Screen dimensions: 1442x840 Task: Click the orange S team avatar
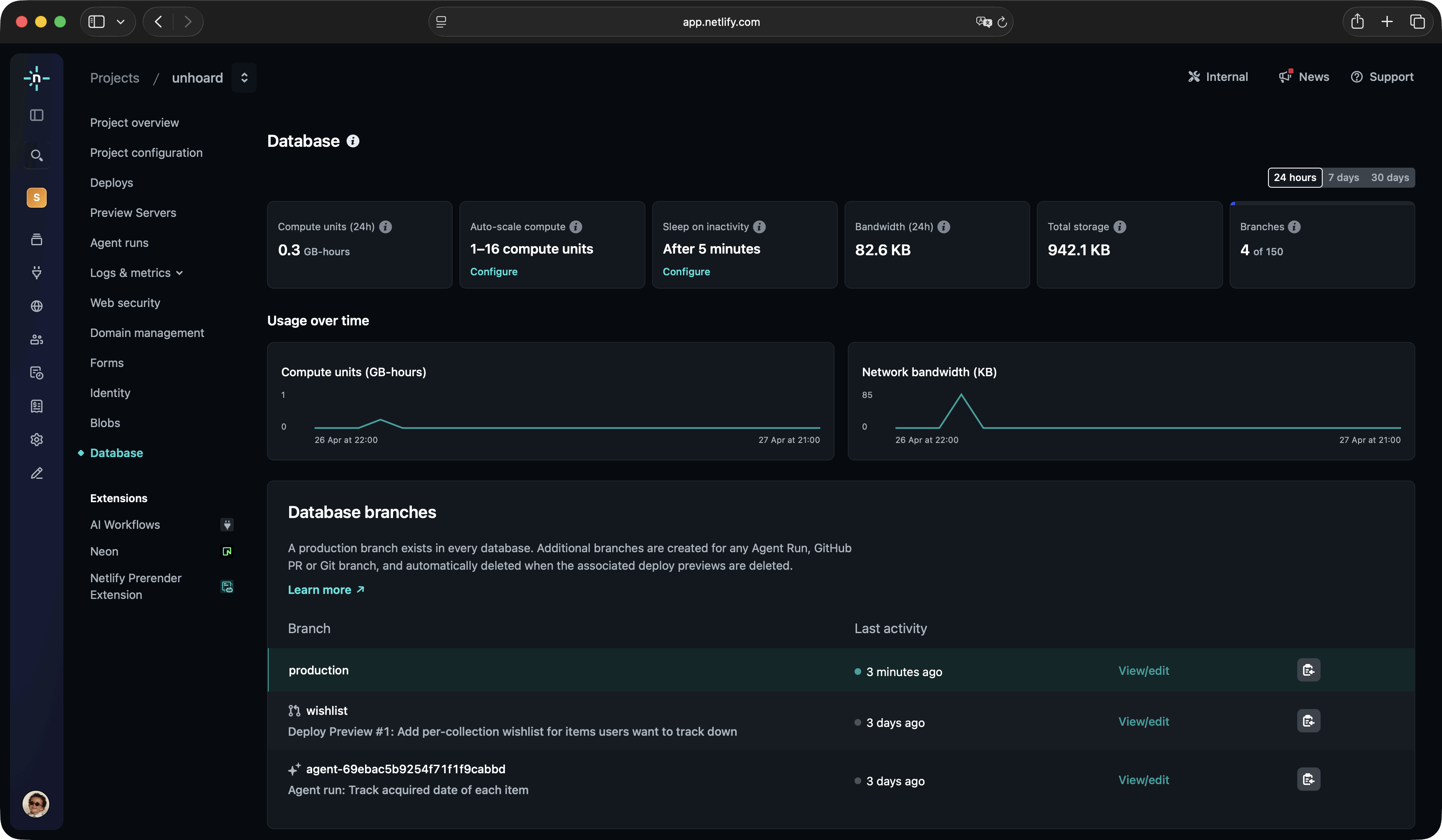(37, 198)
